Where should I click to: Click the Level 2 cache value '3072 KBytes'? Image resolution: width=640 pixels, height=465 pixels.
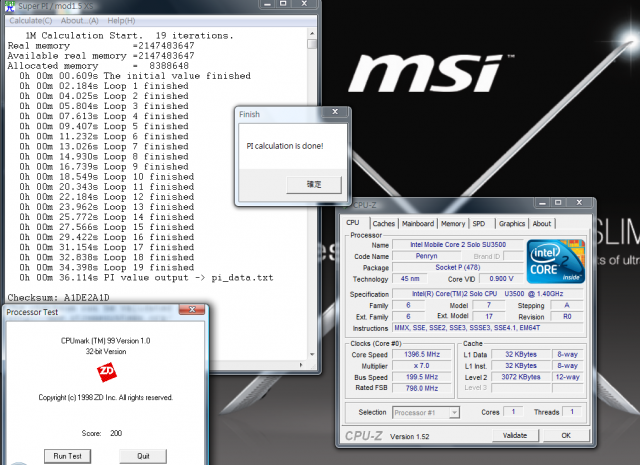click(x=521, y=377)
